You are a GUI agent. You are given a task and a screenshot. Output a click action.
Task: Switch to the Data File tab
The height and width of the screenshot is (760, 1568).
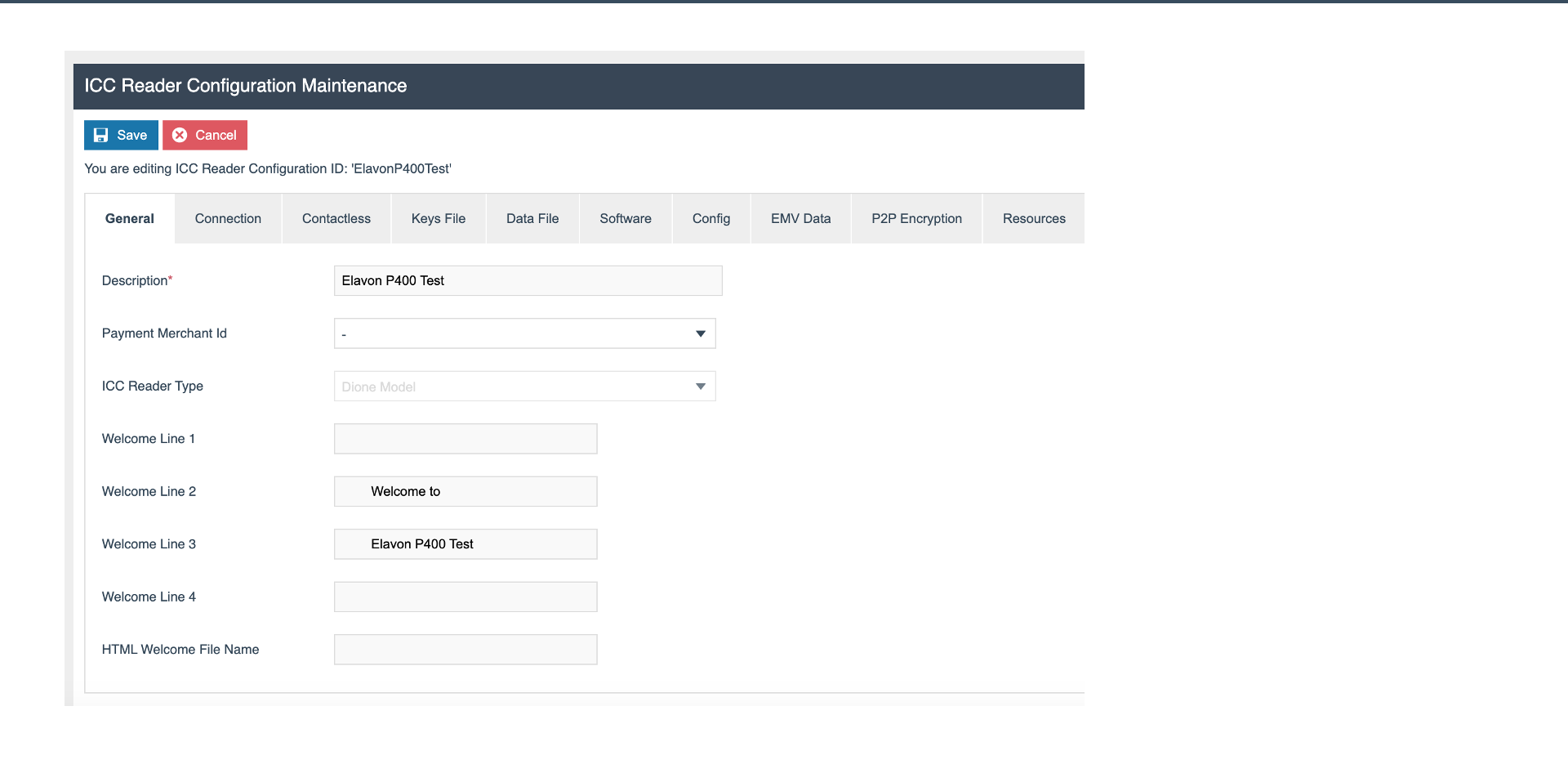[x=532, y=218]
